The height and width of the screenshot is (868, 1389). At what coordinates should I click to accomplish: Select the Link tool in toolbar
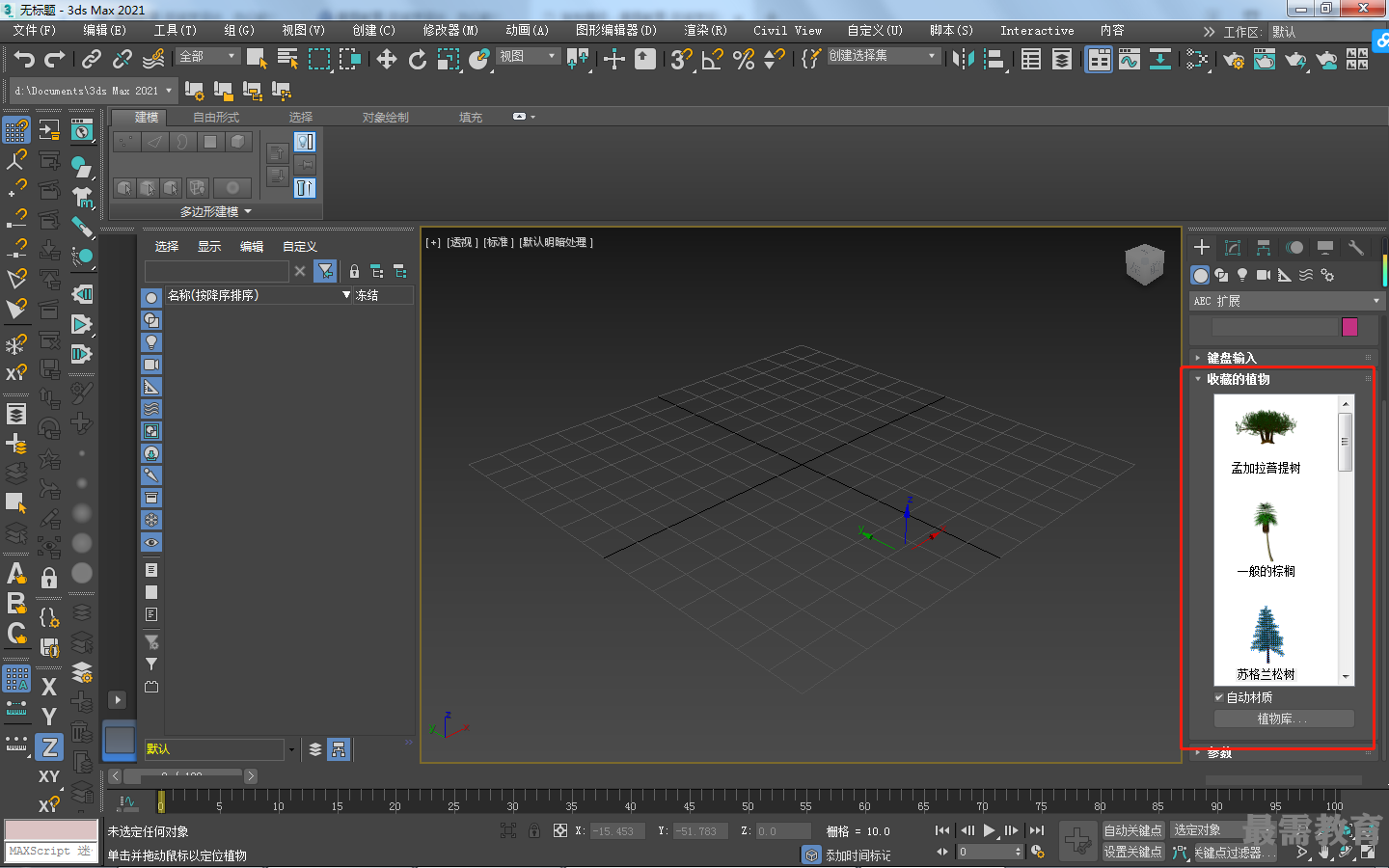click(x=92, y=60)
